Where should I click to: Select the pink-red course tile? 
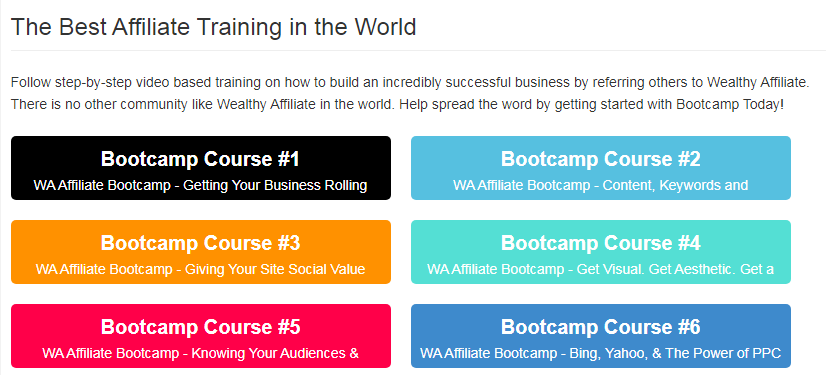[201, 336]
